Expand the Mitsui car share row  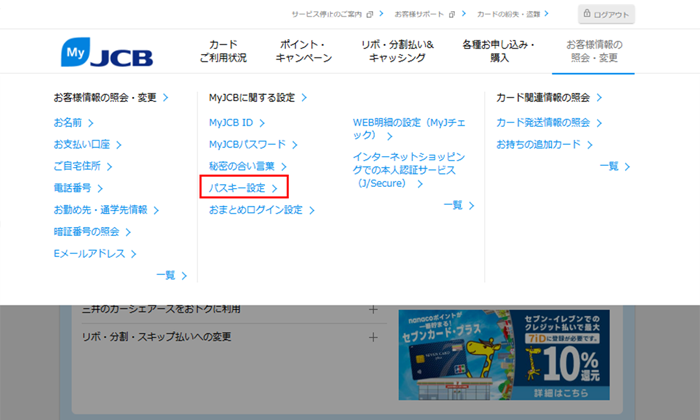pyautogui.click(x=372, y=309)
